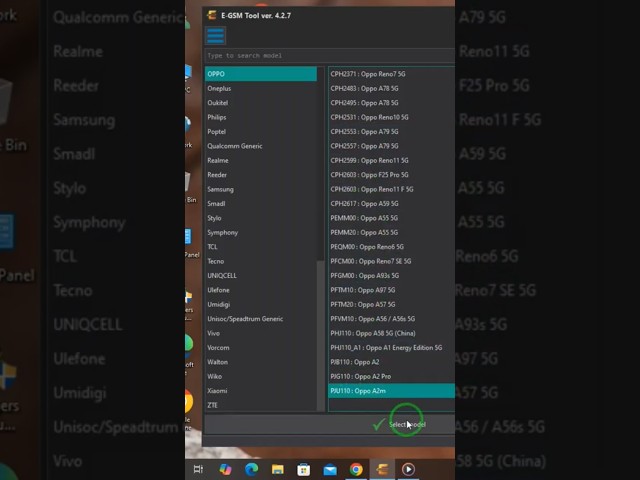This screenshot has height=480, width=640.
Task: Select Xiaomi brand
Action: (x=261, y=391)
